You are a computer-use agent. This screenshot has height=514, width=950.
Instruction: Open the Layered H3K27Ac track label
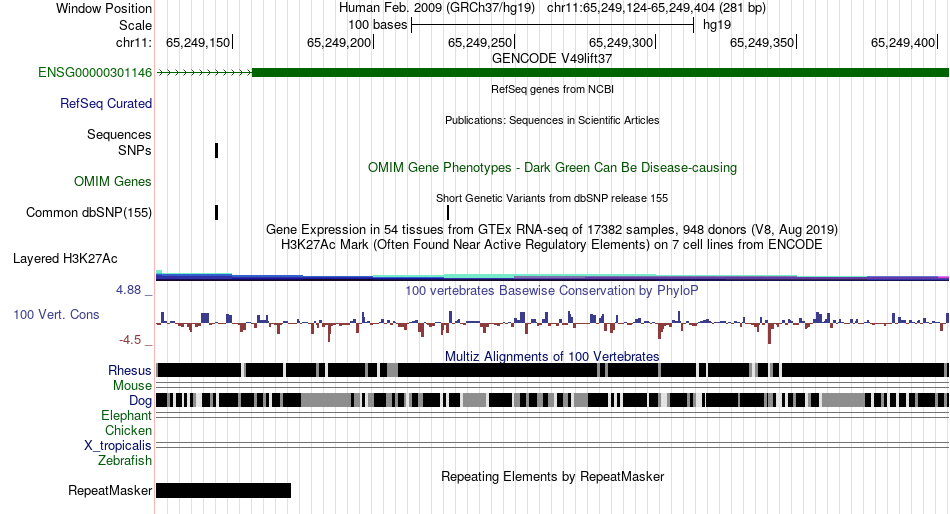[65, 259]
